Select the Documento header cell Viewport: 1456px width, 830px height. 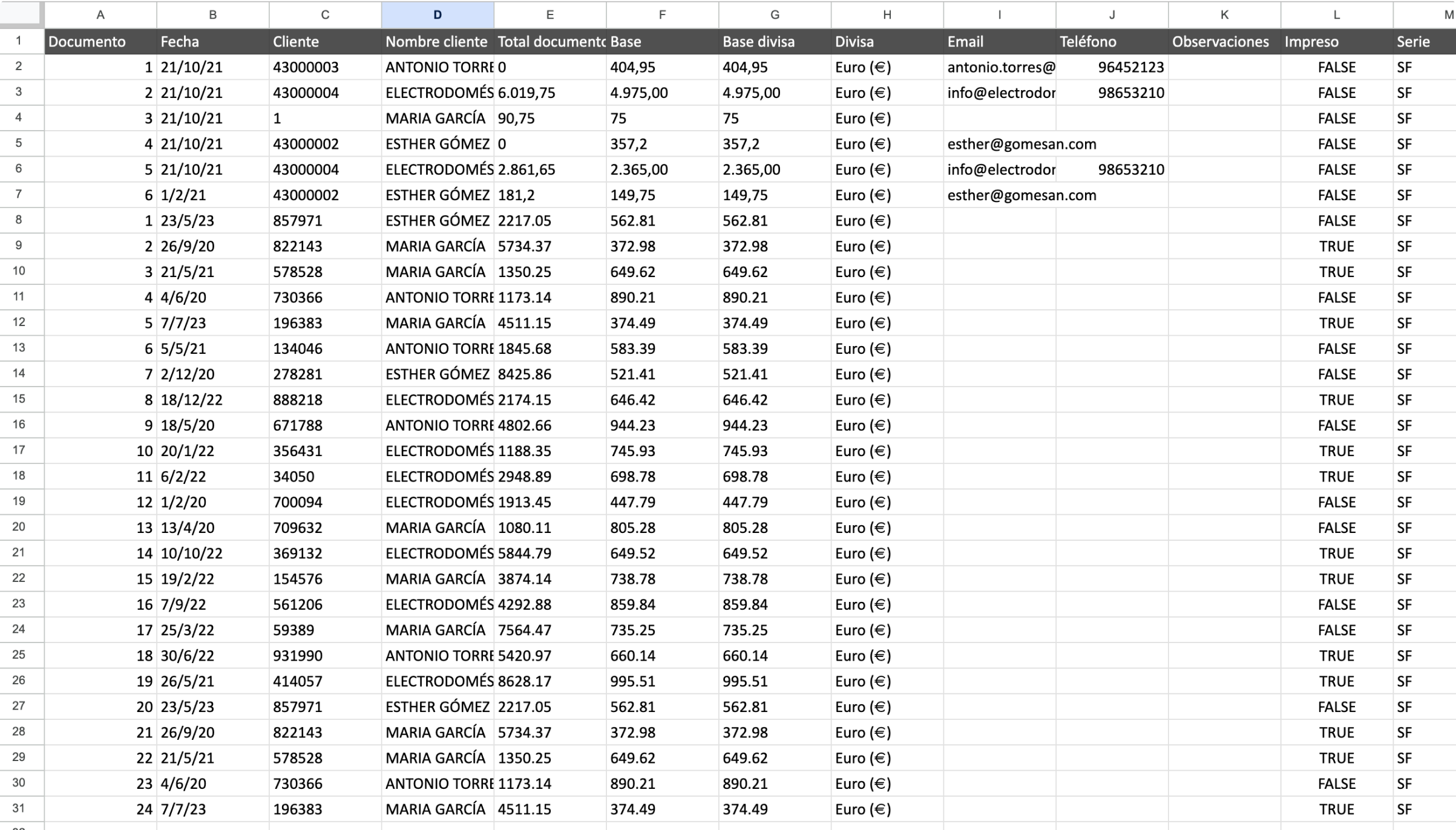[x=100, y=42]
